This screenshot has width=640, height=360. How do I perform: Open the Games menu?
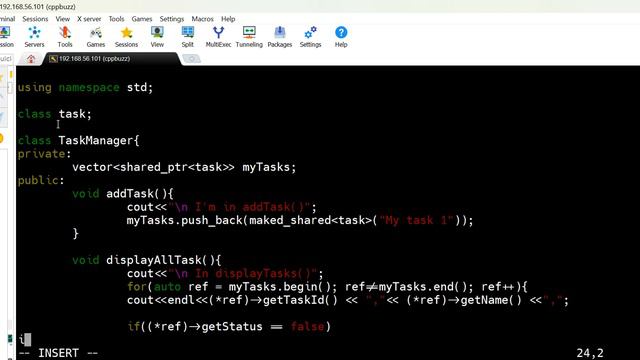[142, 19]
